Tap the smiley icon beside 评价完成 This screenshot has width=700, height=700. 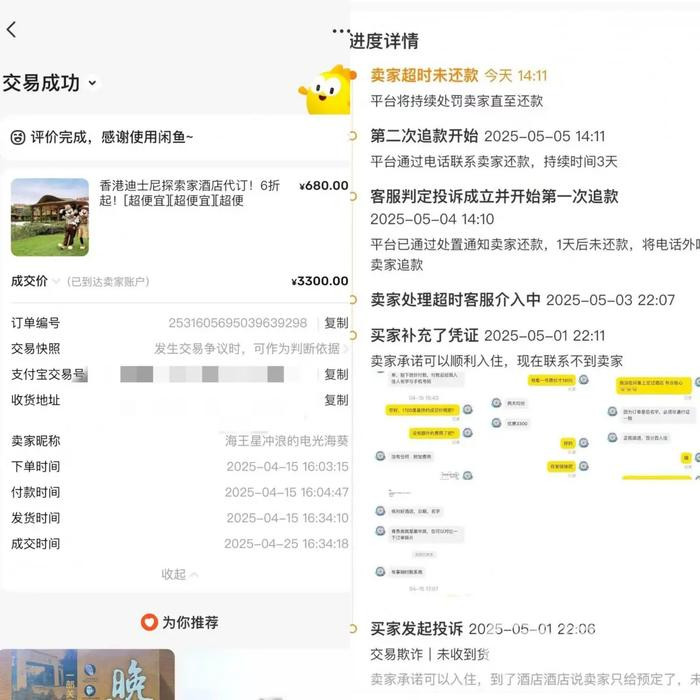(18, 137)
